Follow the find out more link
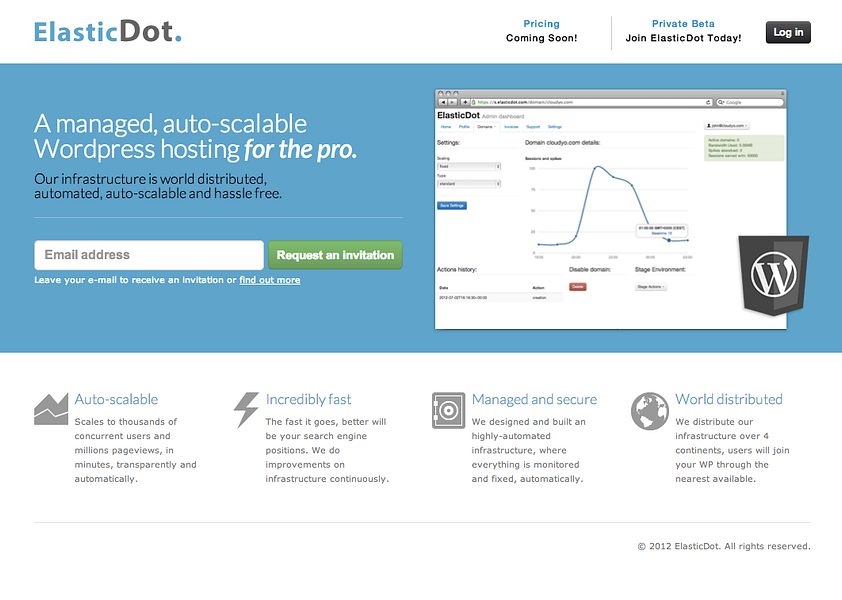The width and height of the screenshot is (842, 600). pos(270,280)
